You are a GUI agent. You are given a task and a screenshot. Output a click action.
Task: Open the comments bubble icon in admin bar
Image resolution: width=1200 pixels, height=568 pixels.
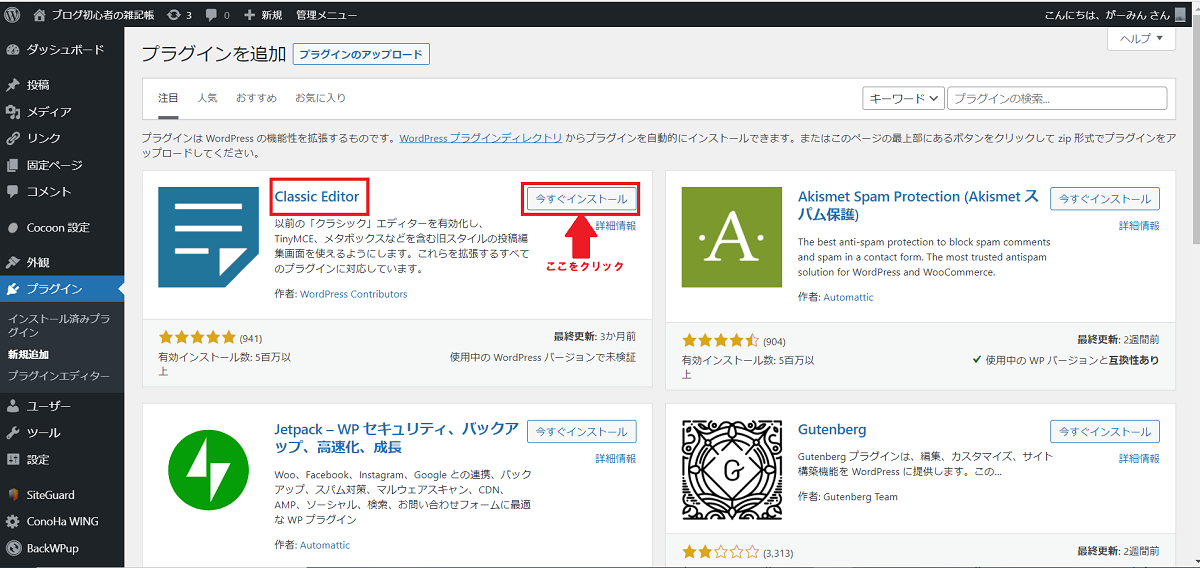(x=212, y=16)
